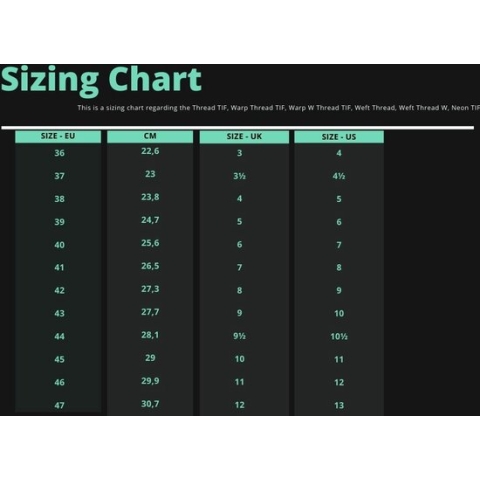Click the CM column header
The width and height of the screenshot is (480, 480).
(150, 136)
